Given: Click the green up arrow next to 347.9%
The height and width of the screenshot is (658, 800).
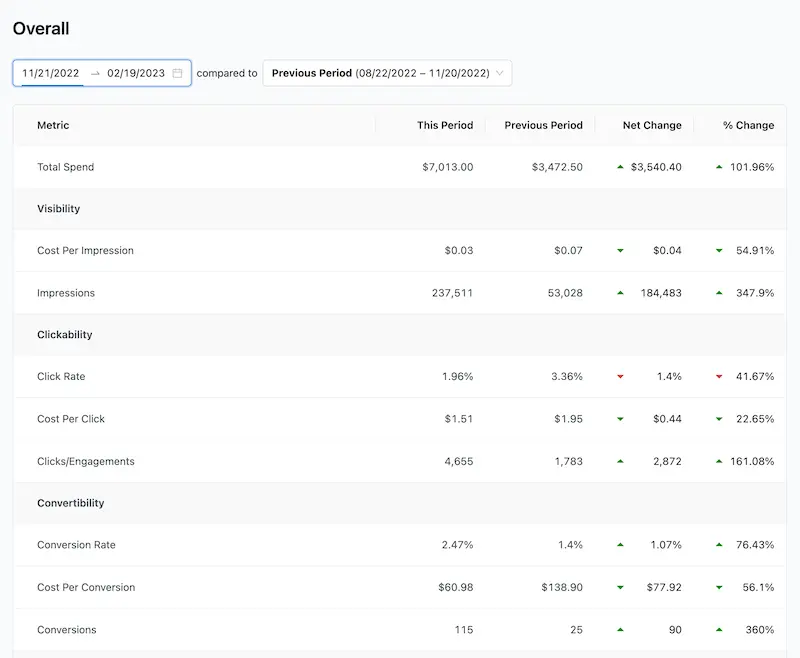Looking at the screenshot, I should (x=719, y=293).
